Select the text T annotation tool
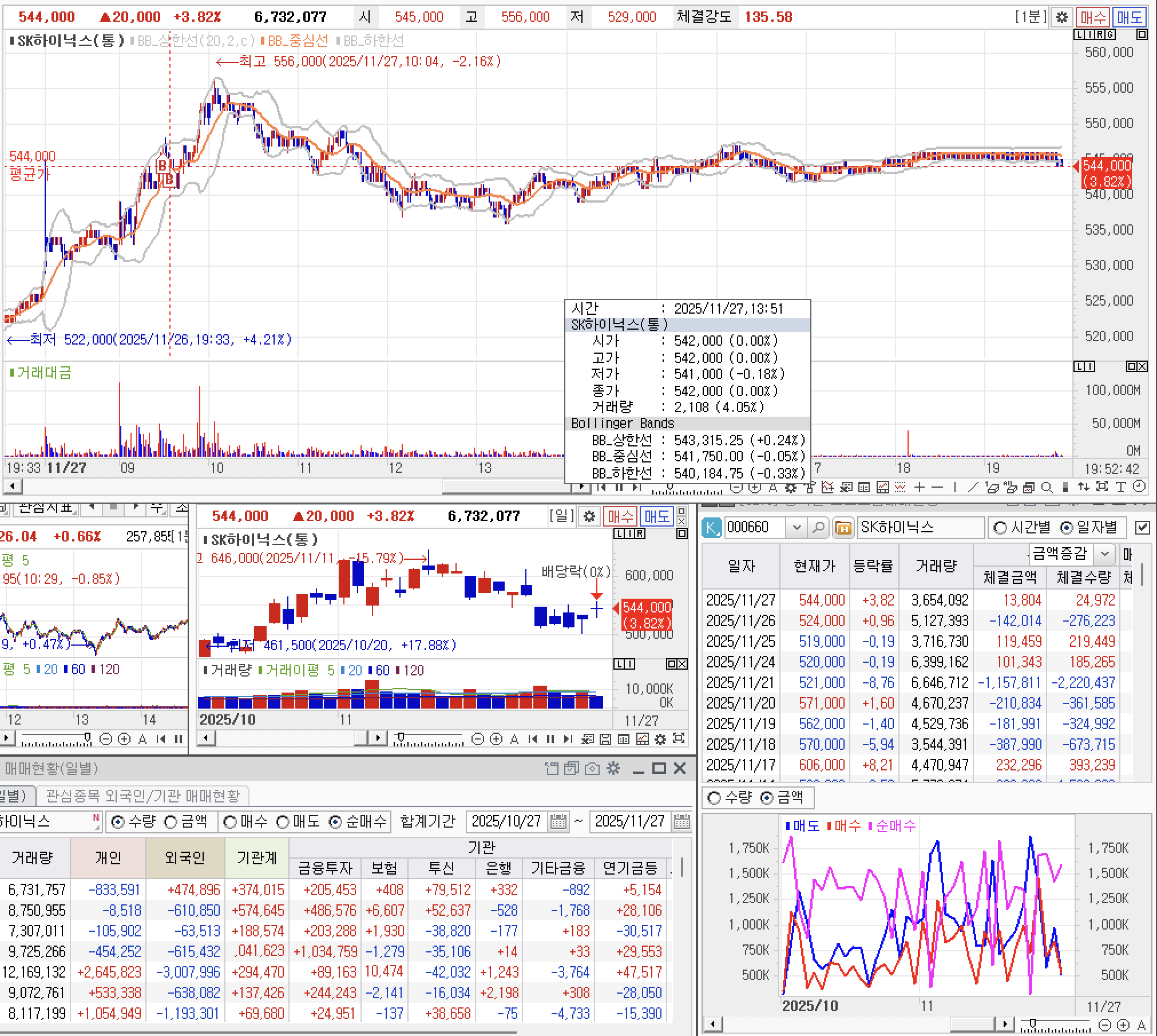 (1120, 488)
